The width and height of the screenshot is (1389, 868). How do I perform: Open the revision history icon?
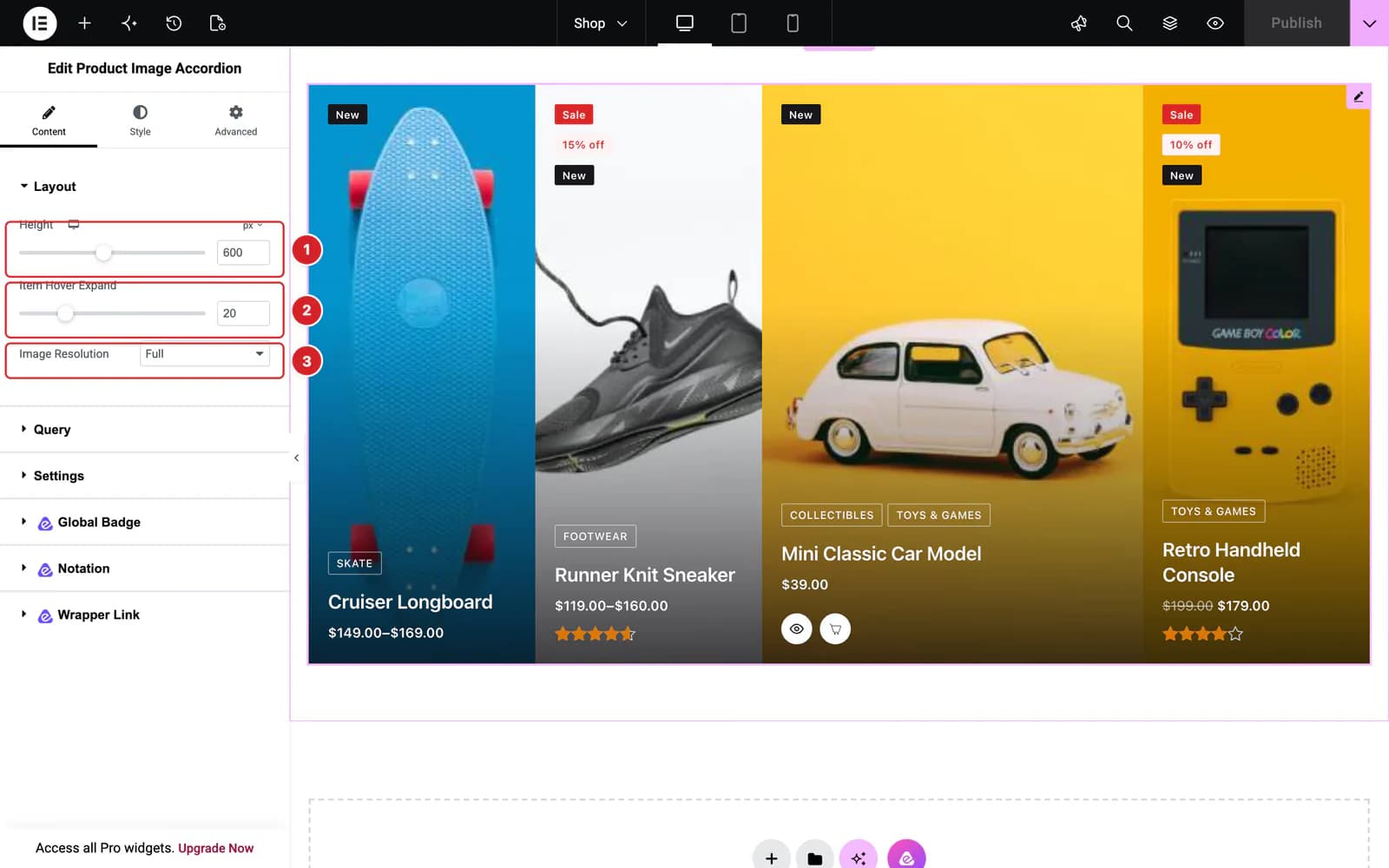174,23
